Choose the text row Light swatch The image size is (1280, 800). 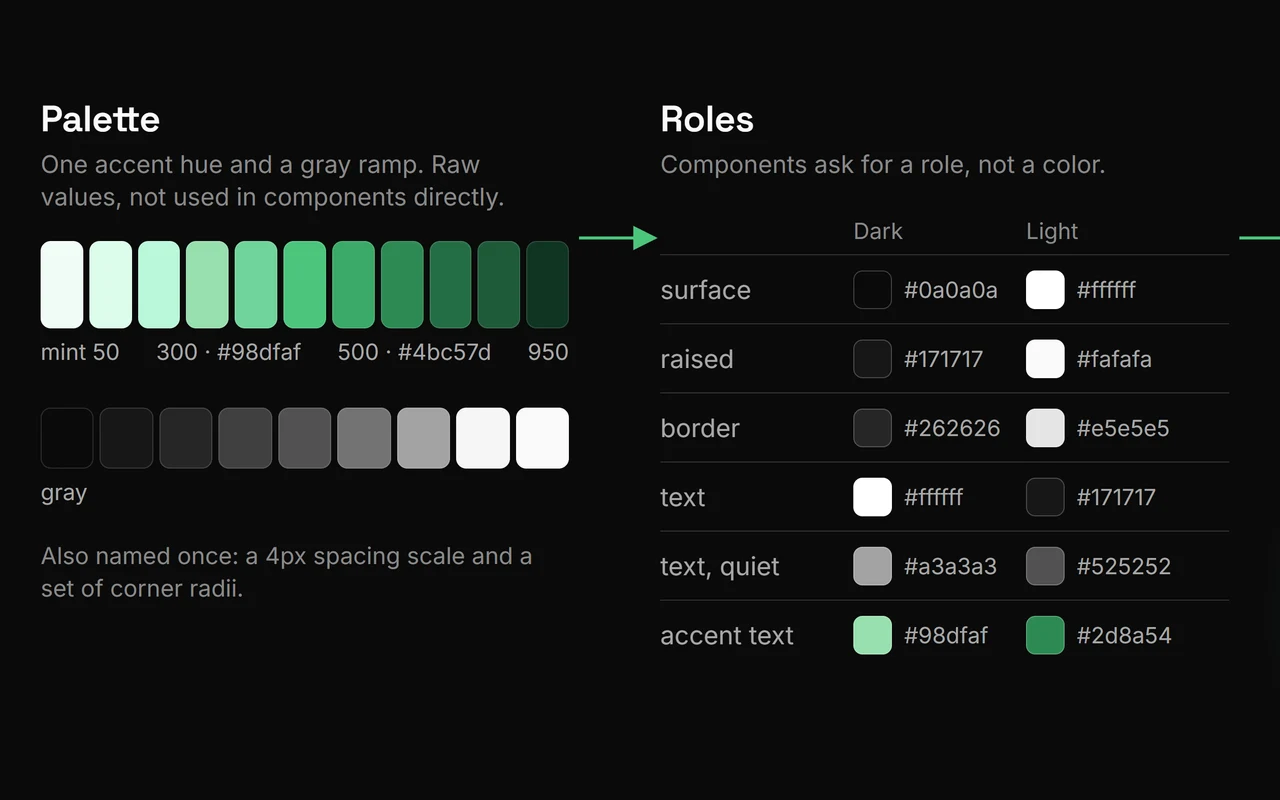click(1045, 497)
